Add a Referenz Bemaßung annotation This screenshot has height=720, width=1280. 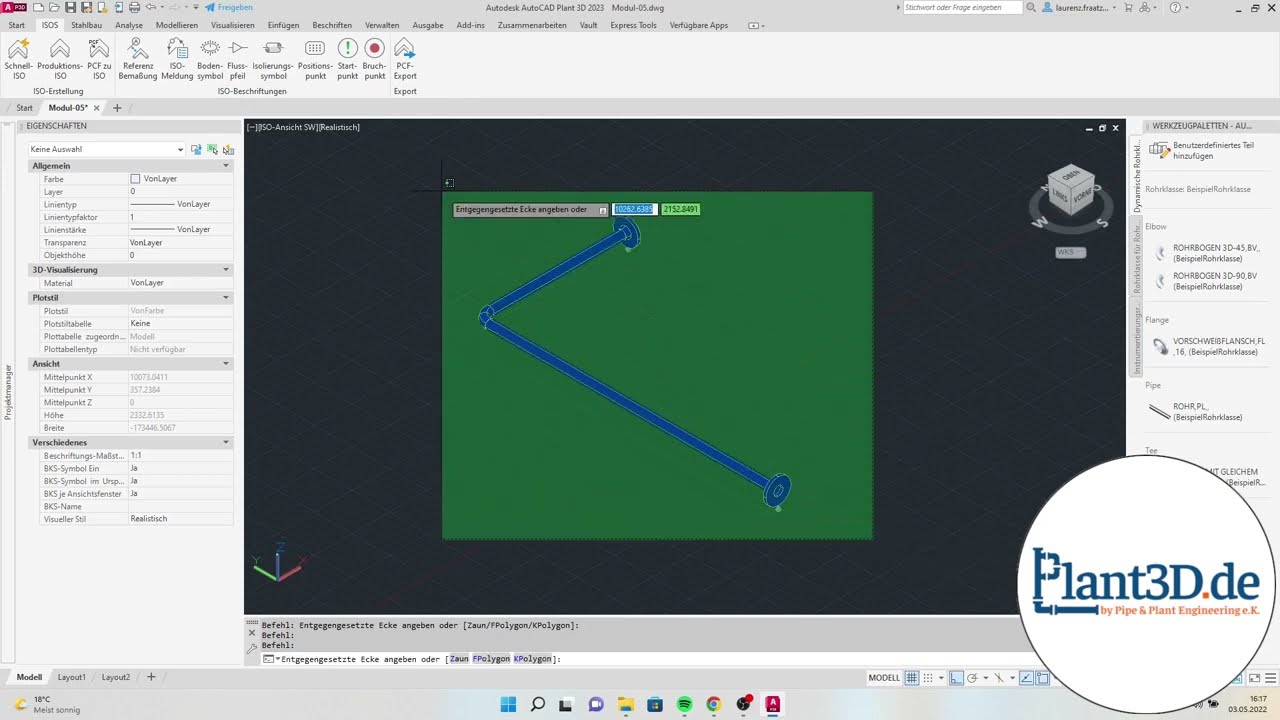[138, 59]
